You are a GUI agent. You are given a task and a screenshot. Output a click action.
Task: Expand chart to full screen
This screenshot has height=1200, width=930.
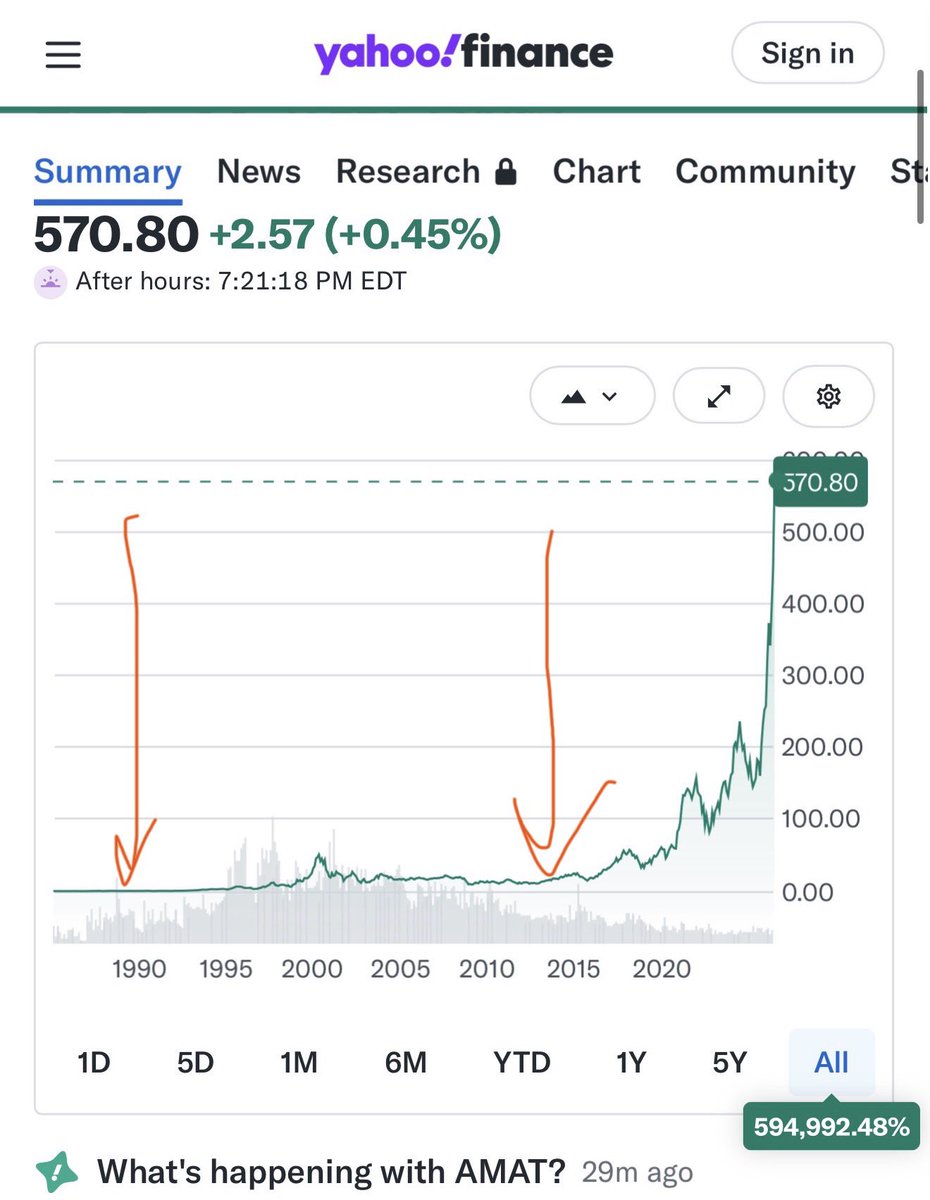click(x=719, y=397)
